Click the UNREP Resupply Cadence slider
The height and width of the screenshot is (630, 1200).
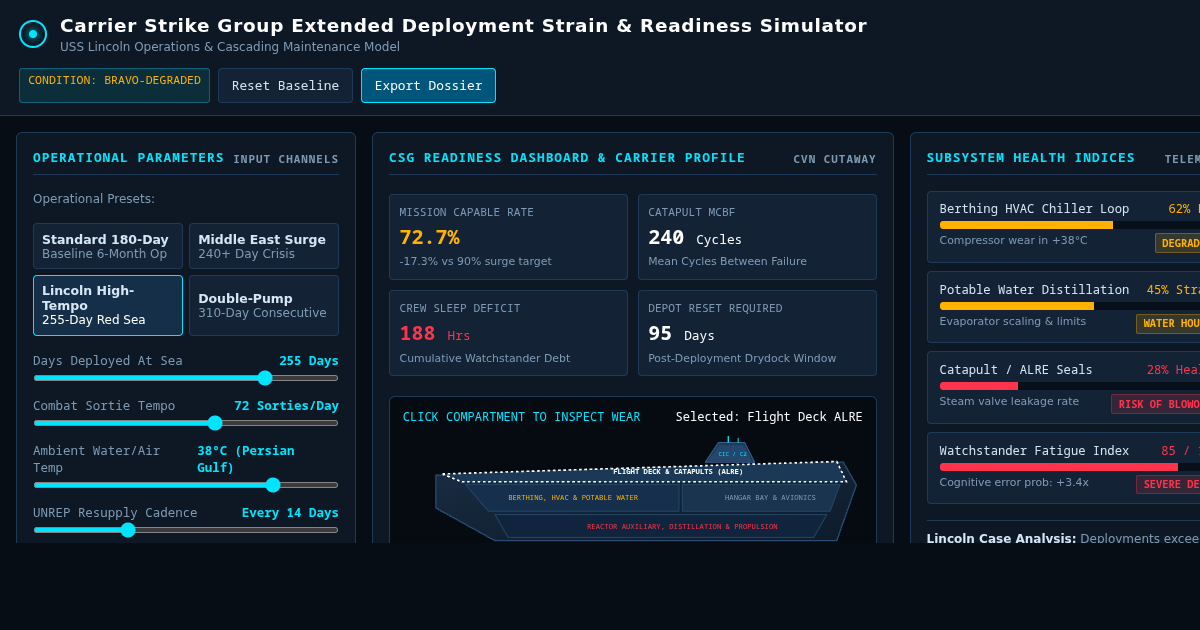point(186,530)
